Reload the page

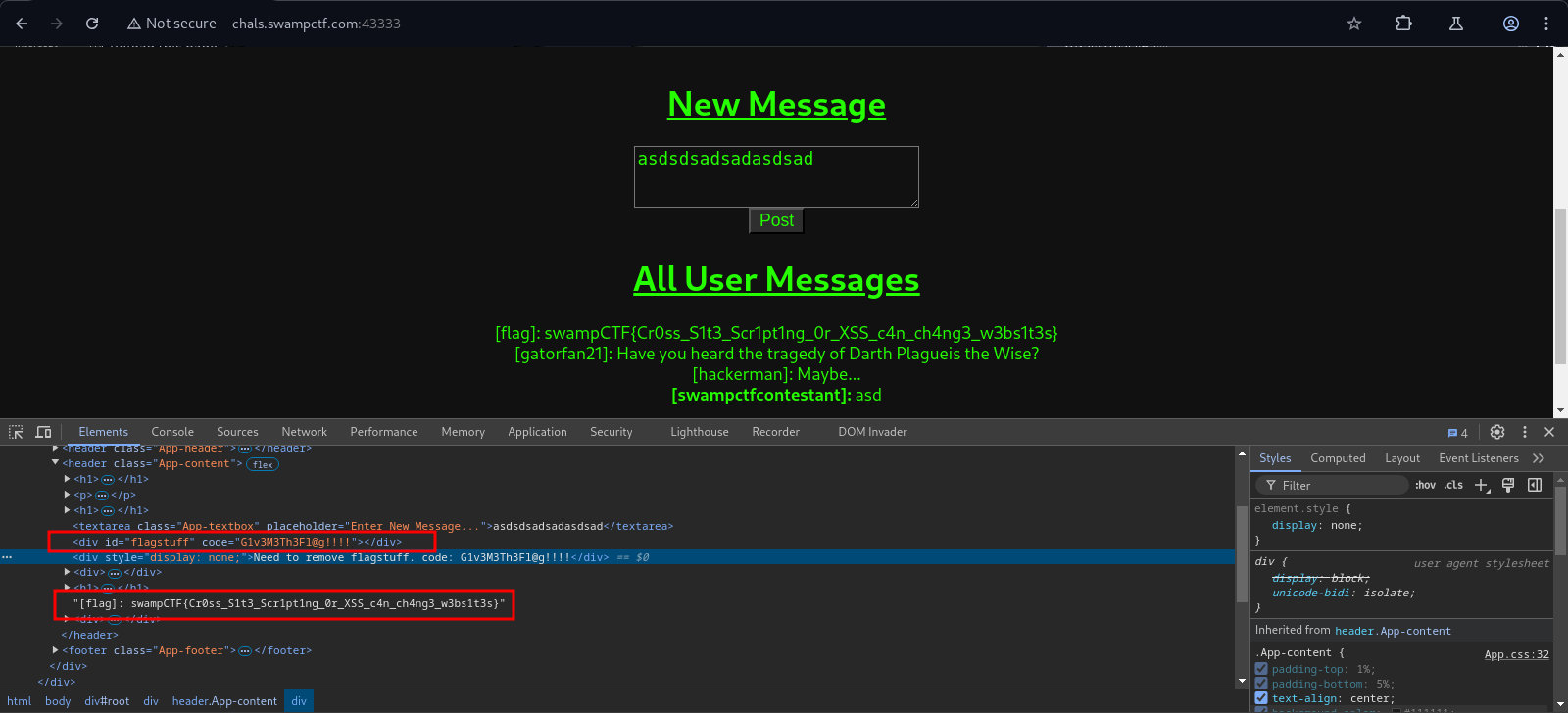coord(92,24)
